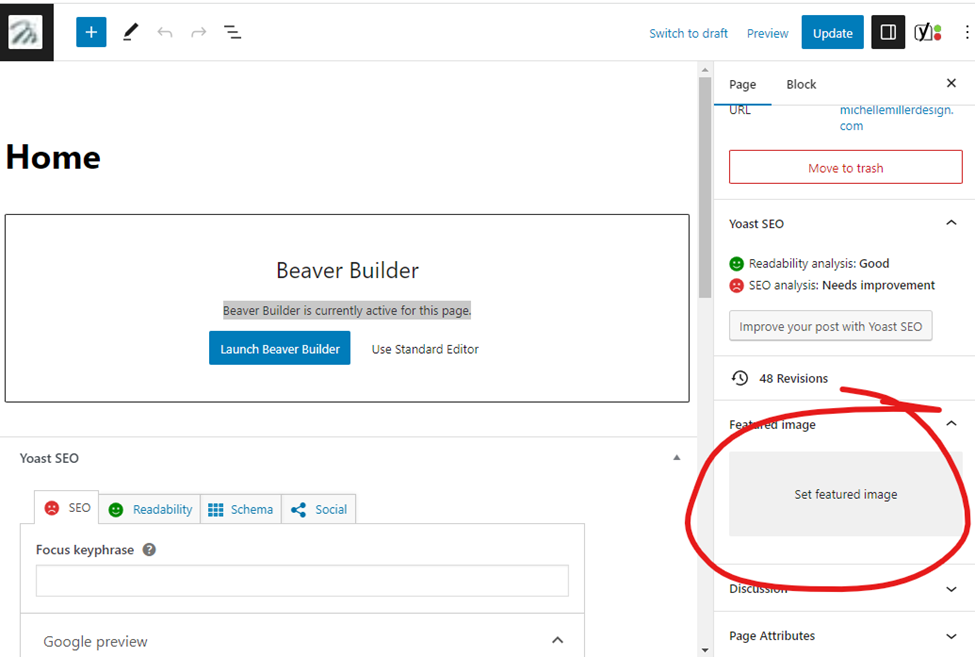Click the Home page title
This screenshot has height=657, width=975.
click(x=53, y=157)
